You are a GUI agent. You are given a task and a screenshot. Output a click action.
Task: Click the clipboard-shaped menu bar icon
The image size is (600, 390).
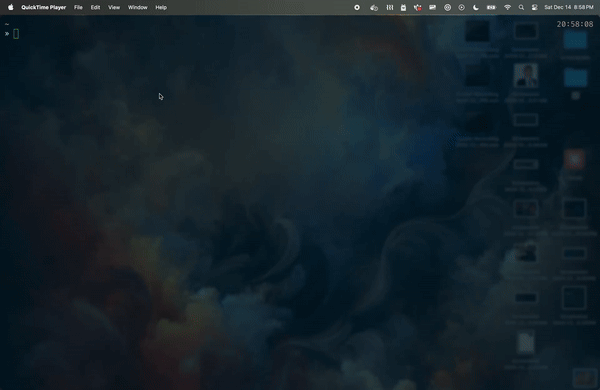tap(403, 7)
